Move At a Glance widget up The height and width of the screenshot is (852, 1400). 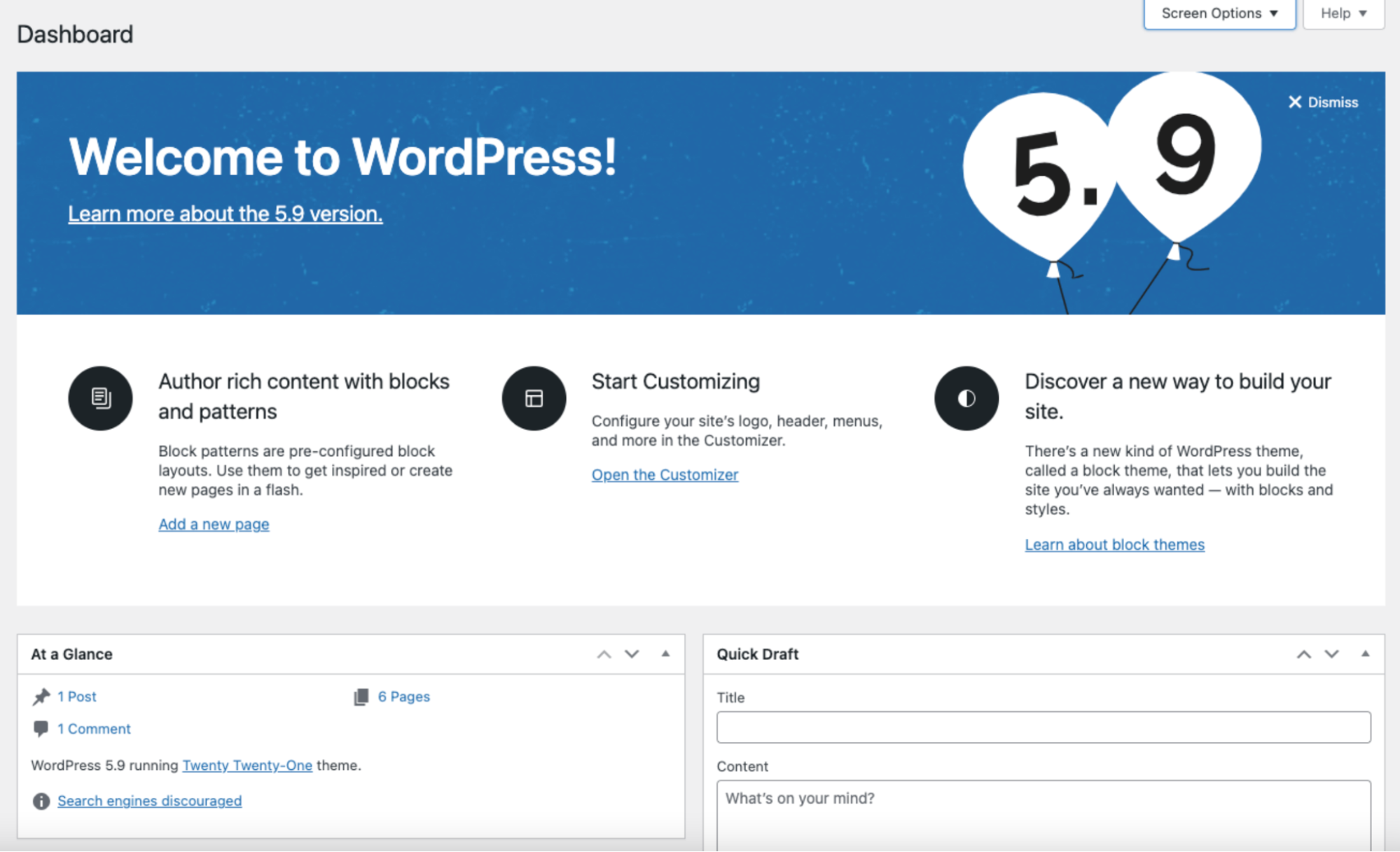[604, 654]
